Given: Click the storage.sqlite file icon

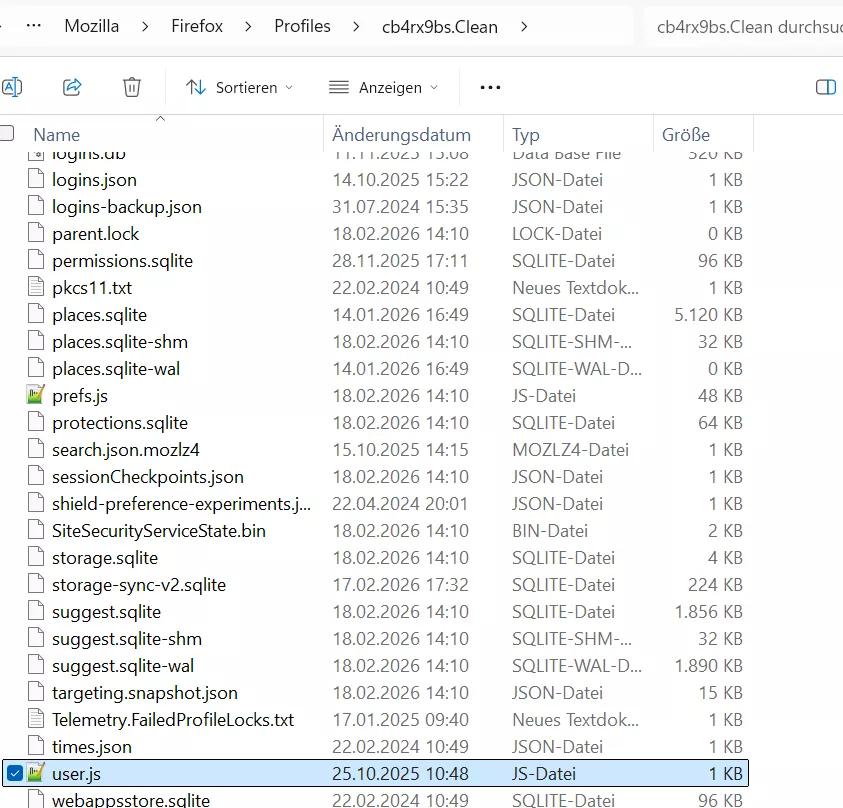Looking at the screenshot, I should coord(35,556).
